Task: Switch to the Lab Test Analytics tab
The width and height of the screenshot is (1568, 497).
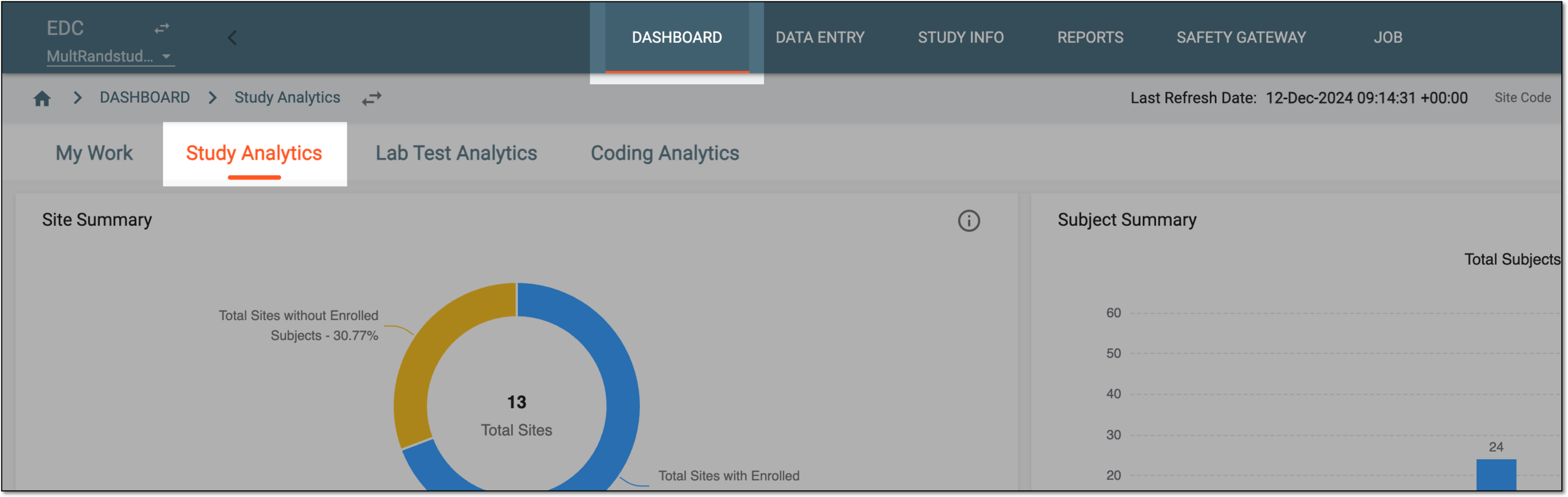Action: coord(456,153)
